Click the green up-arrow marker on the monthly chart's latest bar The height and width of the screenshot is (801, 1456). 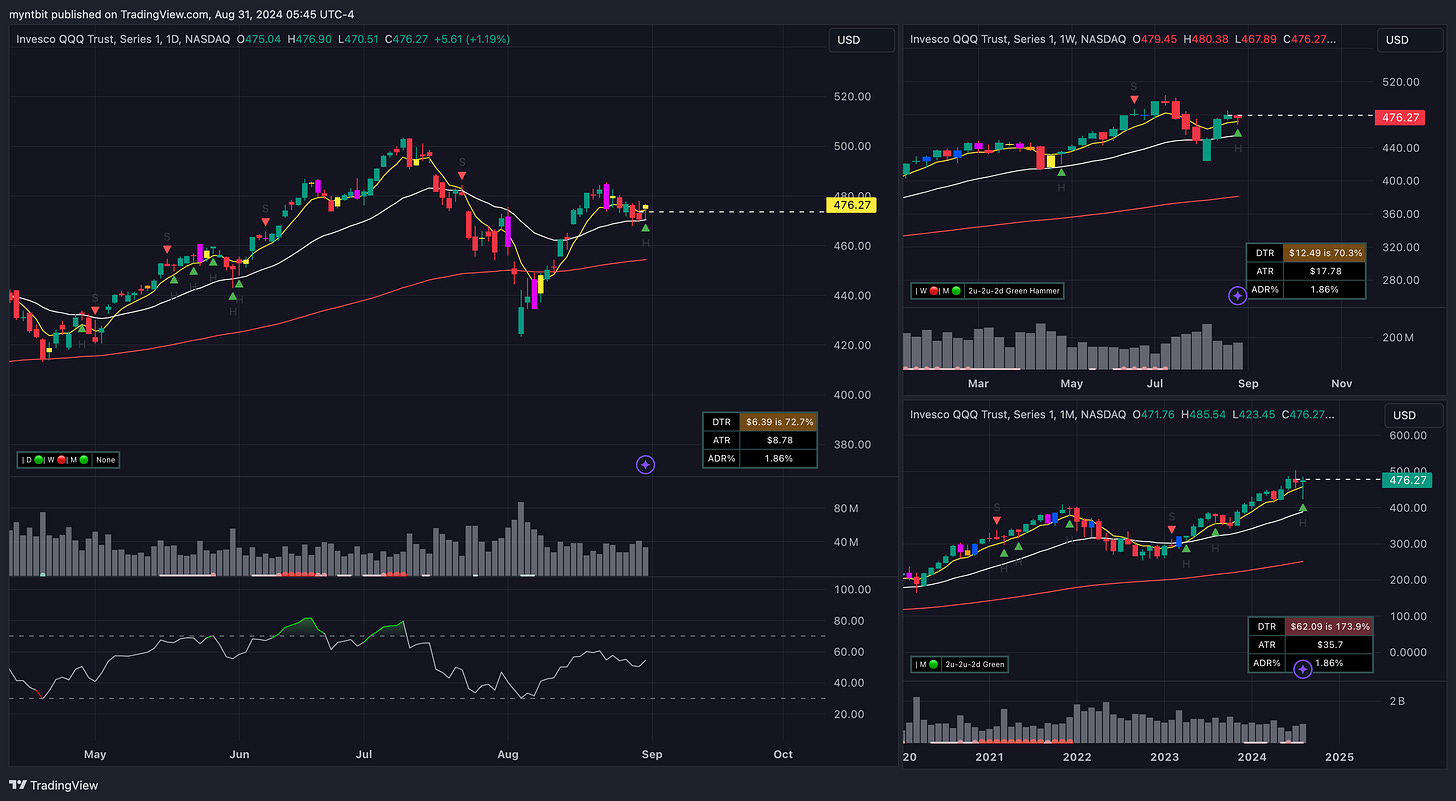(x=1303, y=508)
